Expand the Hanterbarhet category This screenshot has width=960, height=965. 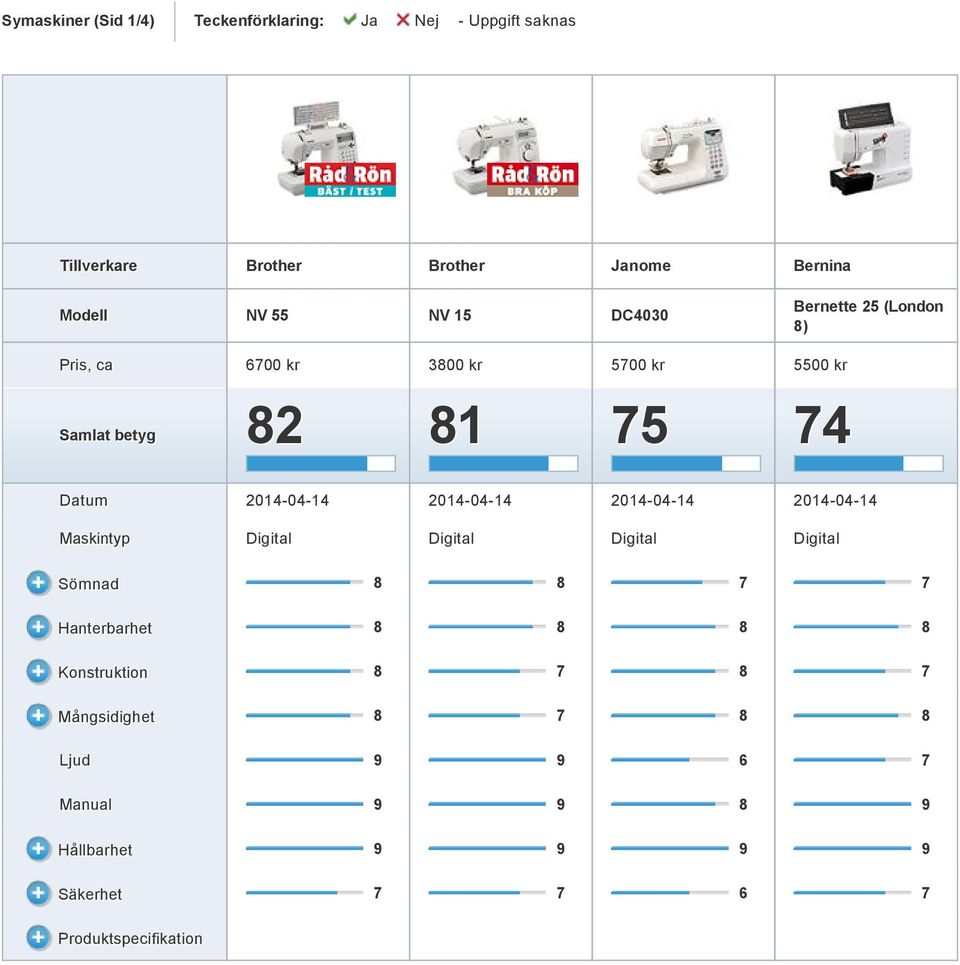tap(38, 627)
